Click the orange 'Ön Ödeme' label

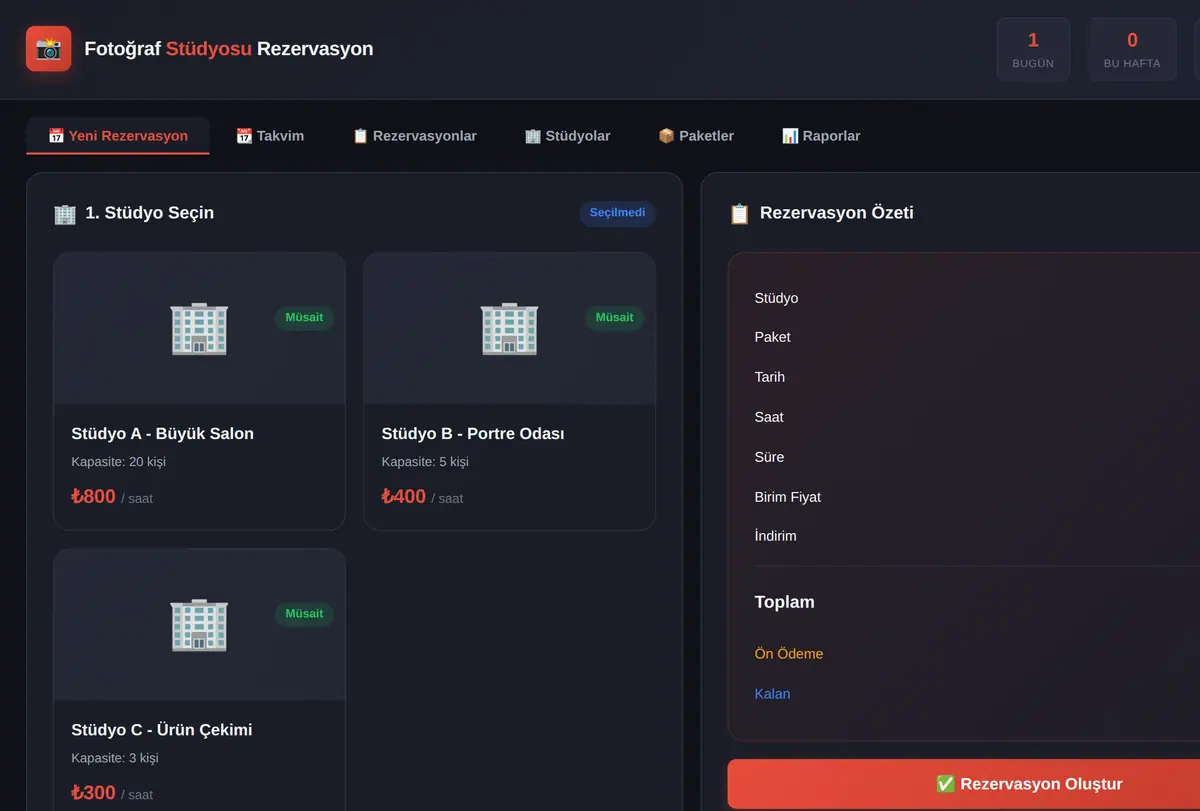[x=789, y=654]
